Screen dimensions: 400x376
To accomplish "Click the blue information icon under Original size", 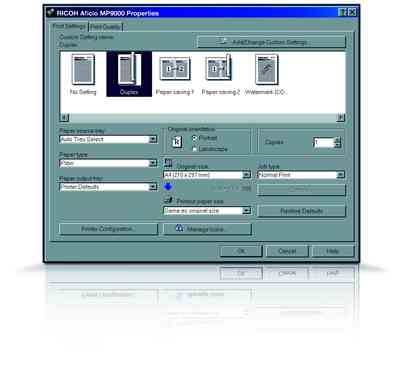I will click(x=168, y=187).
